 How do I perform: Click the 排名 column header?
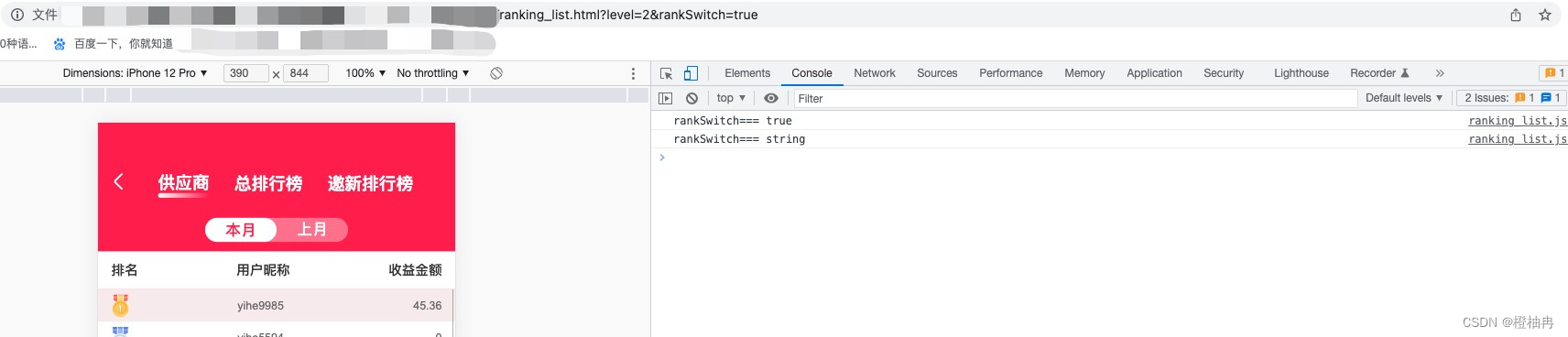pos(125,270)
